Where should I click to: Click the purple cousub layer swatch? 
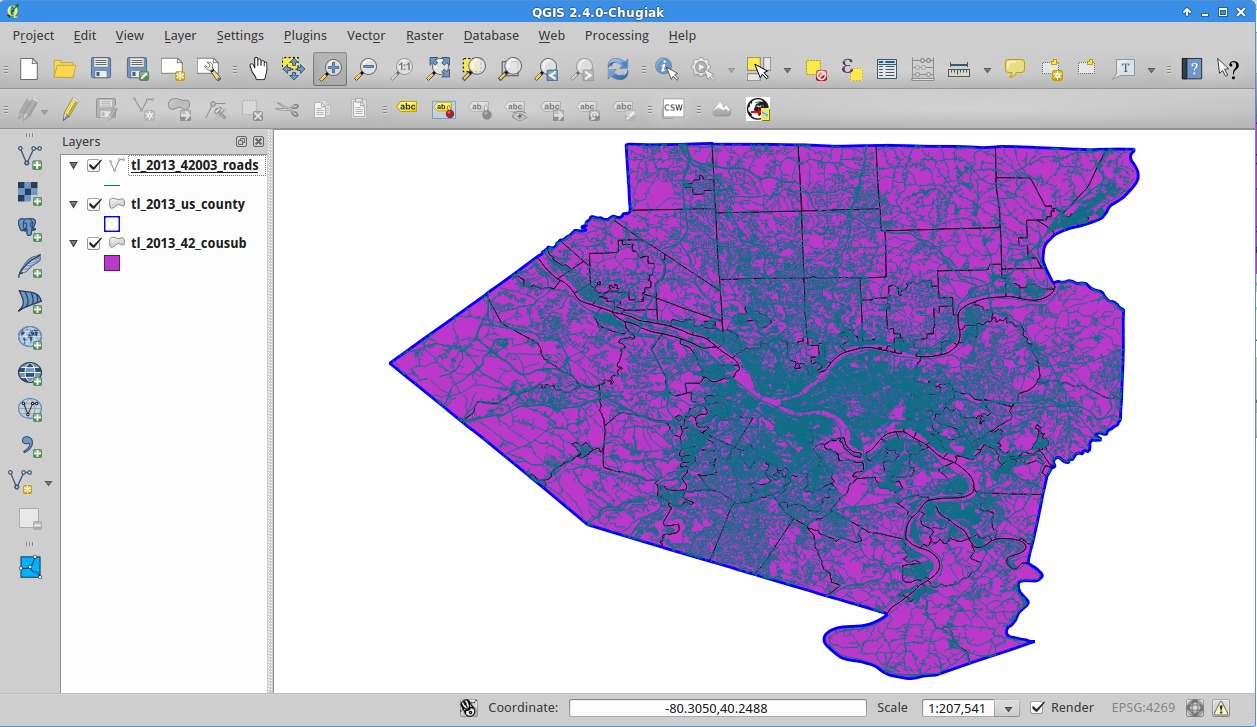click(x=112, y=263)
